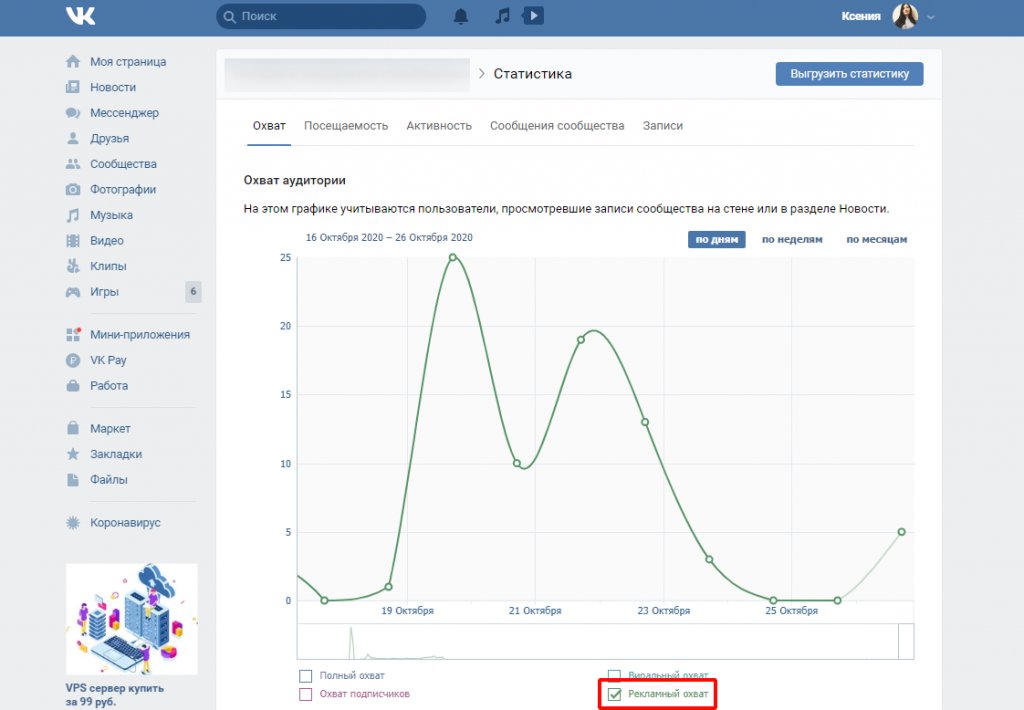
Task: Enable the Охват подписчиков checkbox
Action: tap(306, 694)
